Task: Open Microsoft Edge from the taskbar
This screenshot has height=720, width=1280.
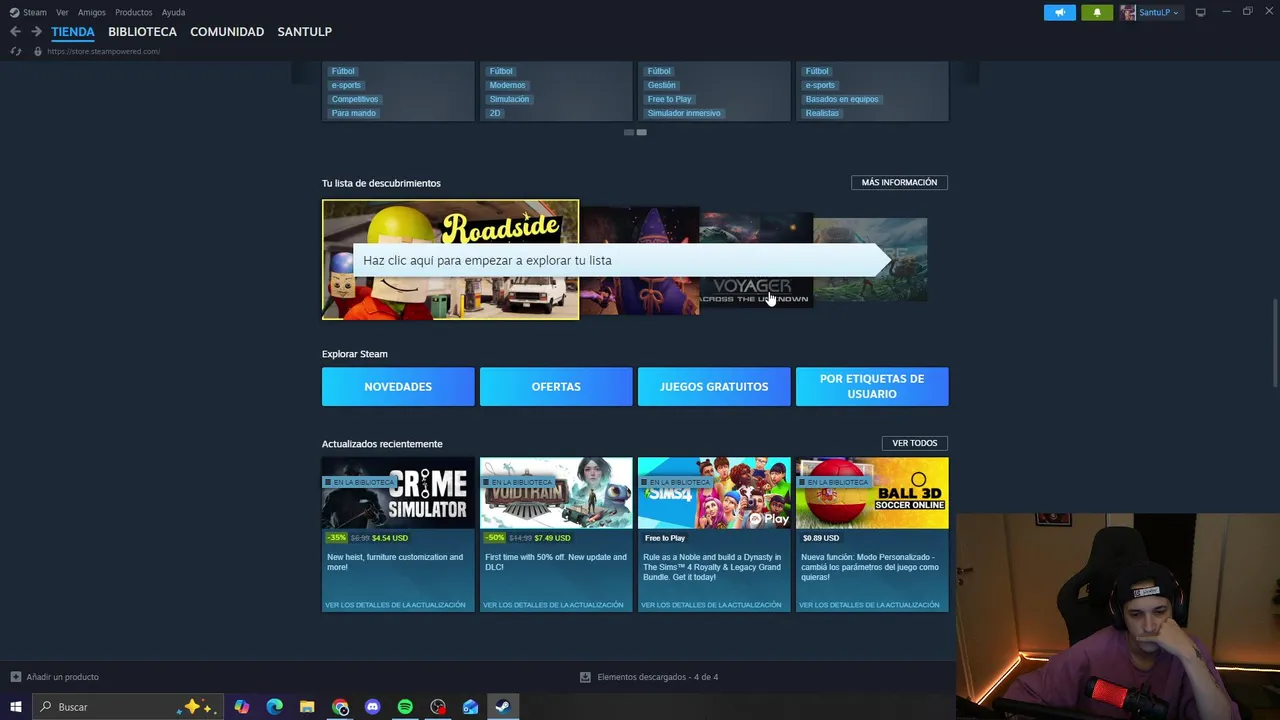Action: coord(275,707)
